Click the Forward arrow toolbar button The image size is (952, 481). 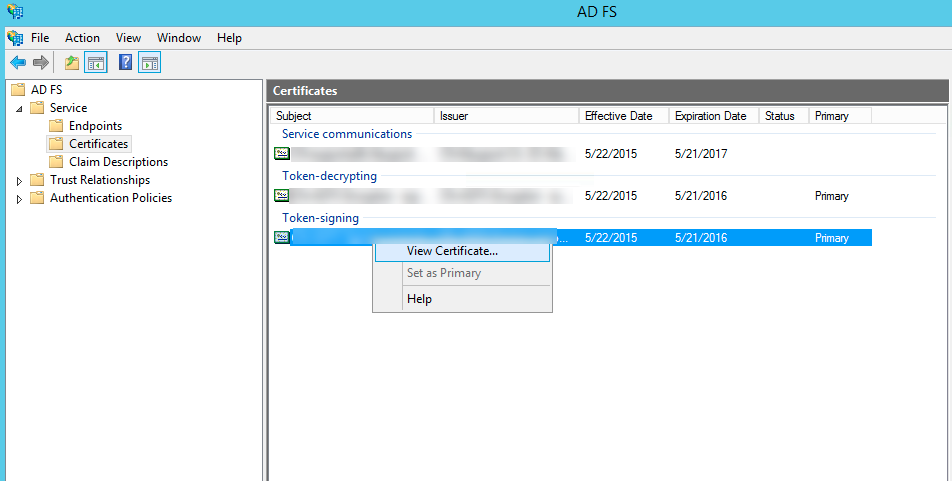41,63
